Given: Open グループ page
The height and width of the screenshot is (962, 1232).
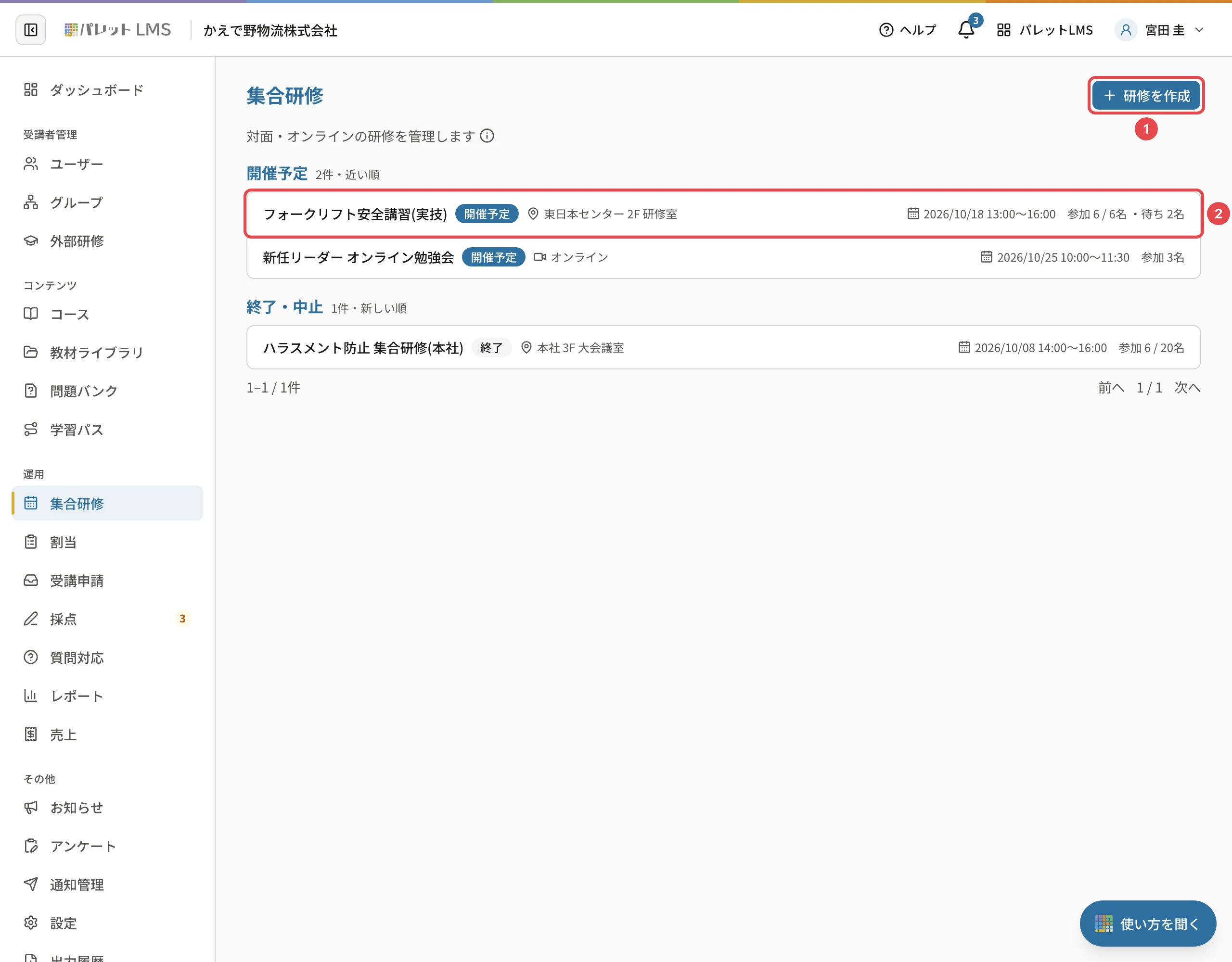Looking at the screenshot, I should [107, 203].
